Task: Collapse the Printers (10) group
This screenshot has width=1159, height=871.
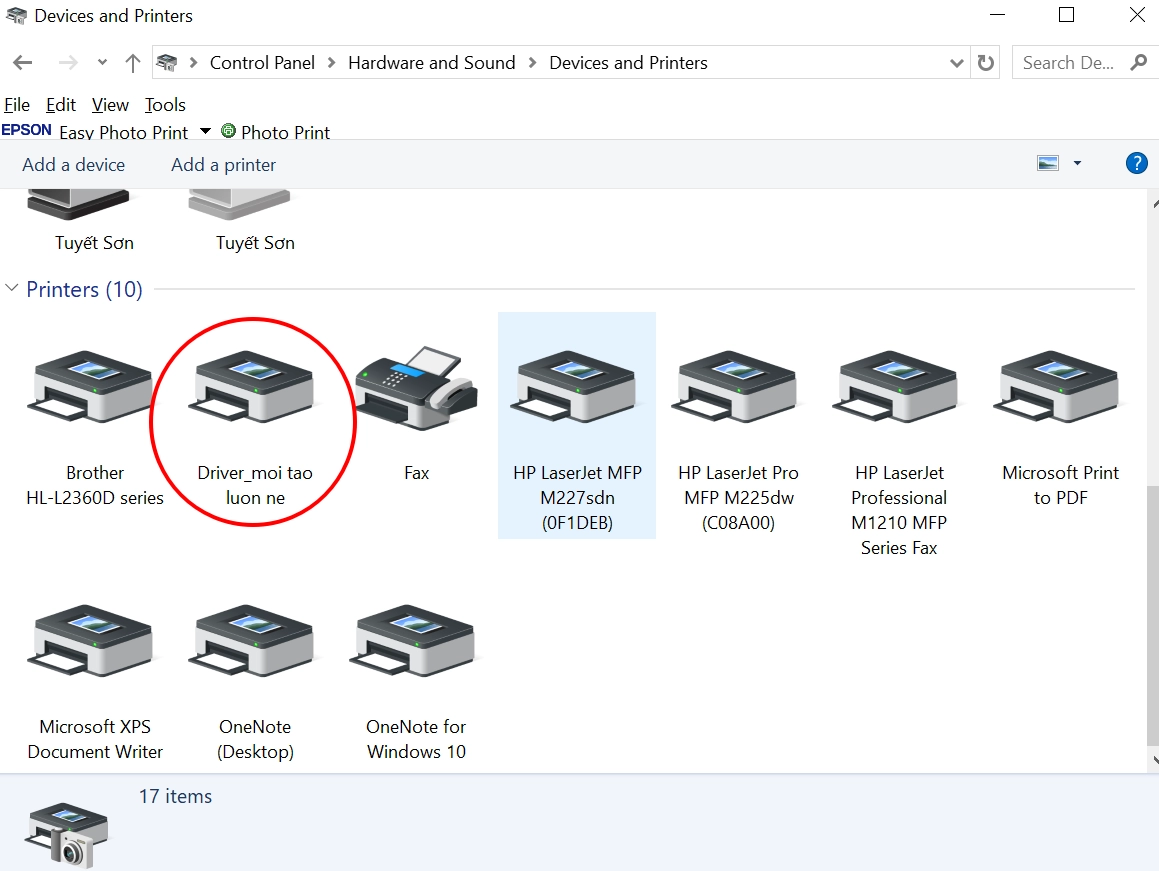Action: (12, 289)
